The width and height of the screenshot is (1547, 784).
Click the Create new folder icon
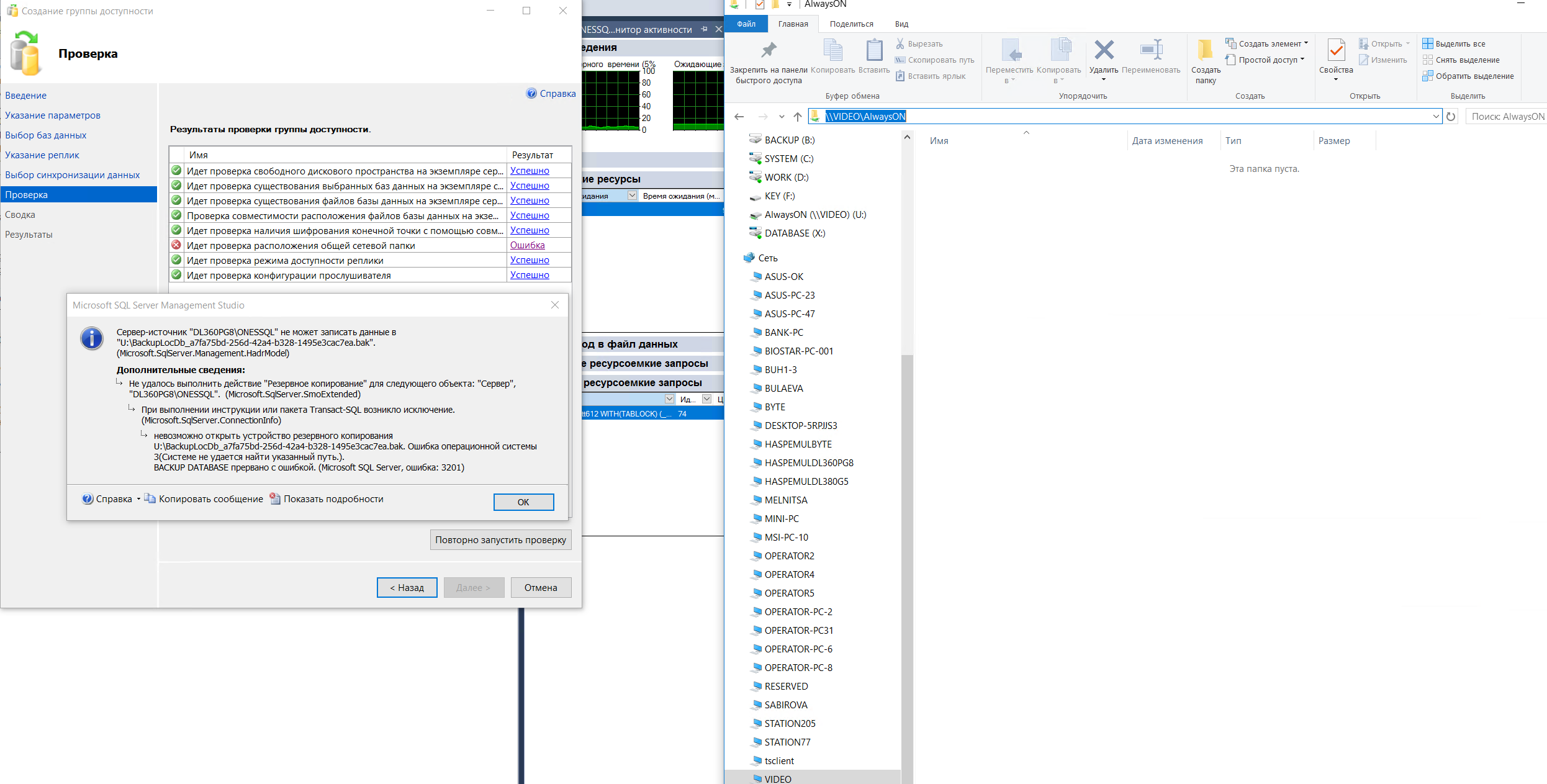(1205, 51)
